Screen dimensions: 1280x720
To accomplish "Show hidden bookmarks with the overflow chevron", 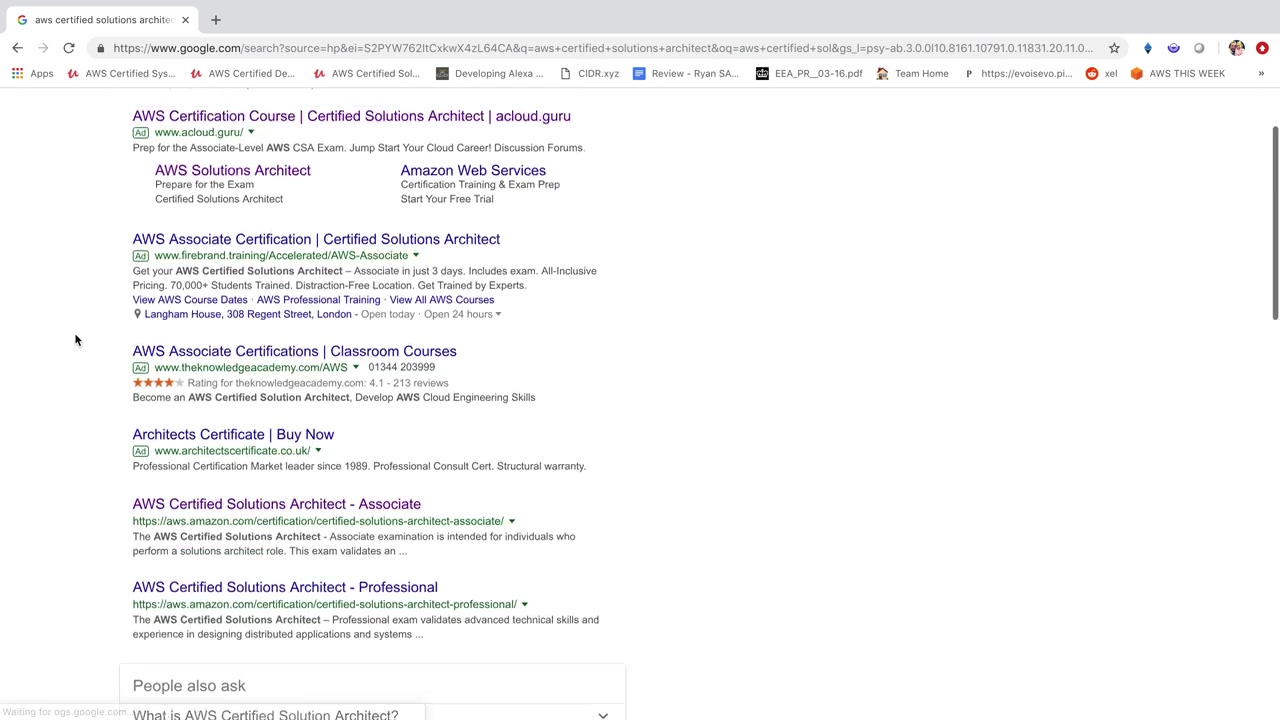I will 1261,73.
